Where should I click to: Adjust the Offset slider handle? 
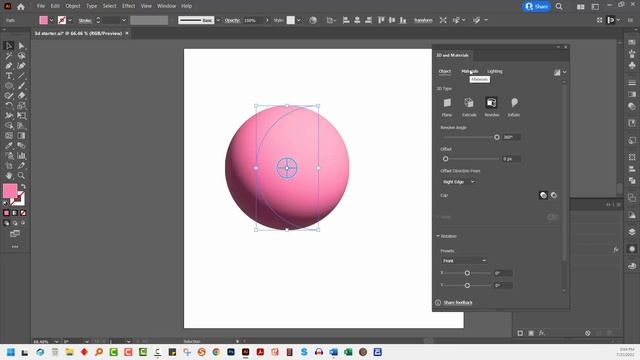click(445, 159)
